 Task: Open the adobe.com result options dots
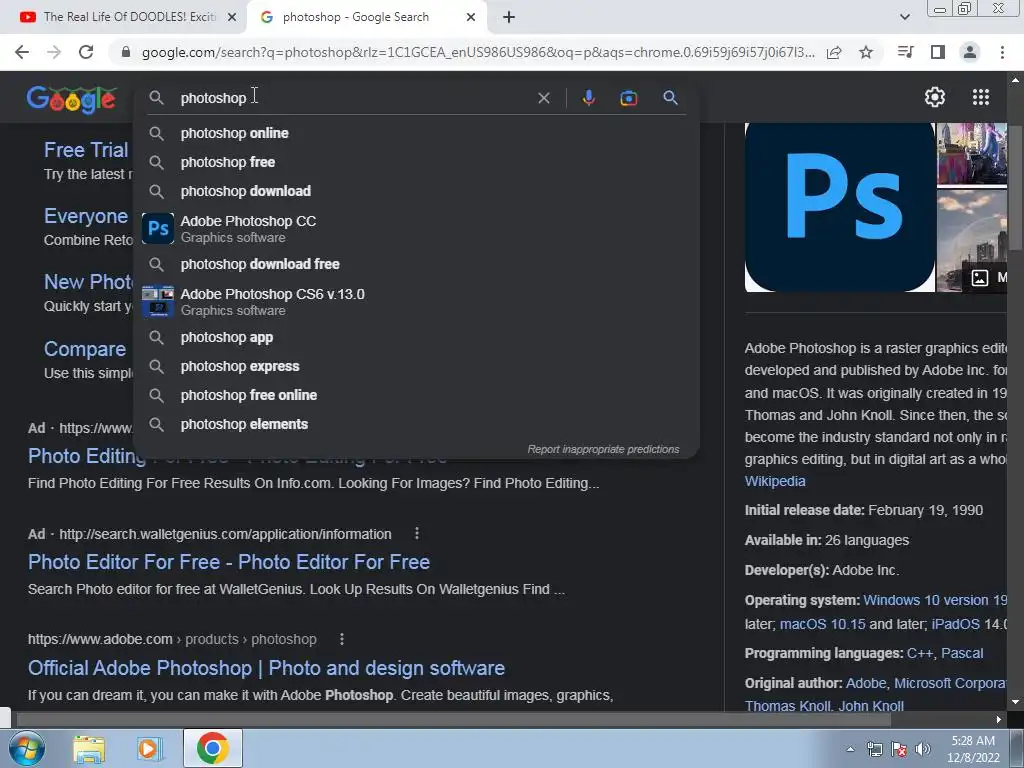(342, 639)
